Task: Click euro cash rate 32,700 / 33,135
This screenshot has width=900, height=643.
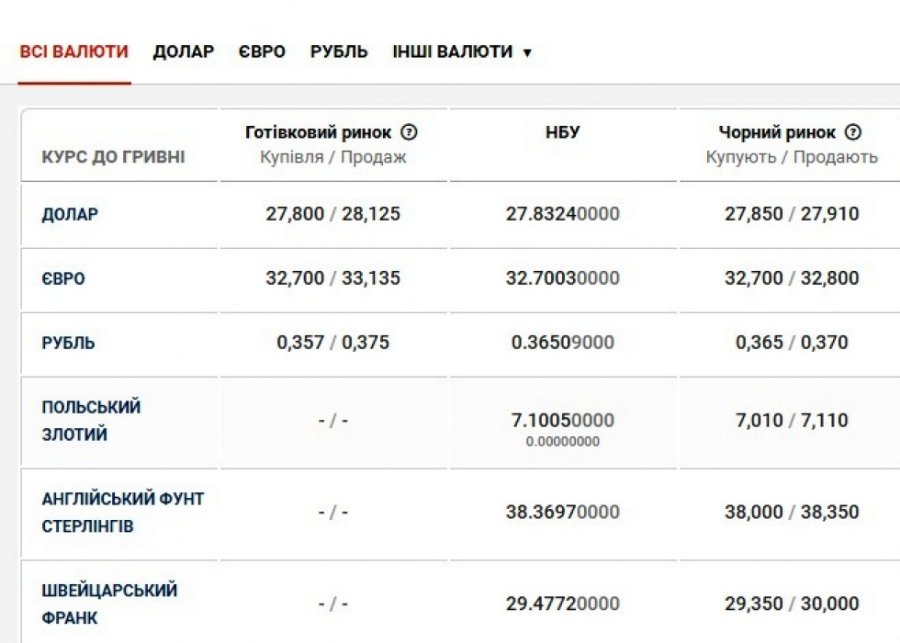Action: pos(333,278)
